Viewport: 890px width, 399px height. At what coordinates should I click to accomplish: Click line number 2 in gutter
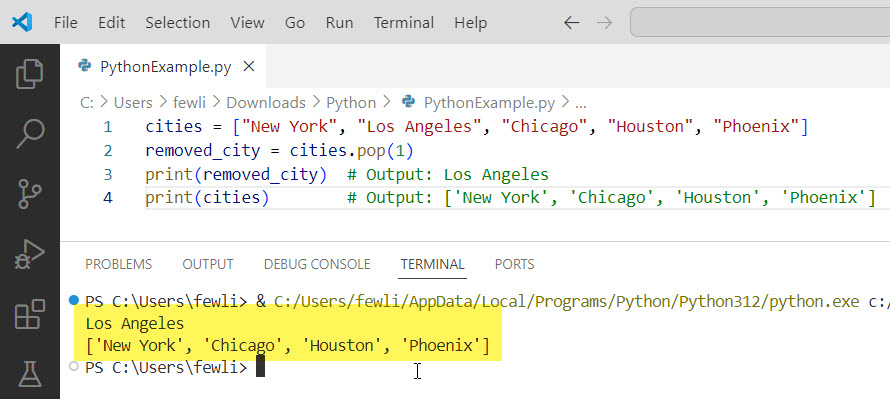coord(108,150)
